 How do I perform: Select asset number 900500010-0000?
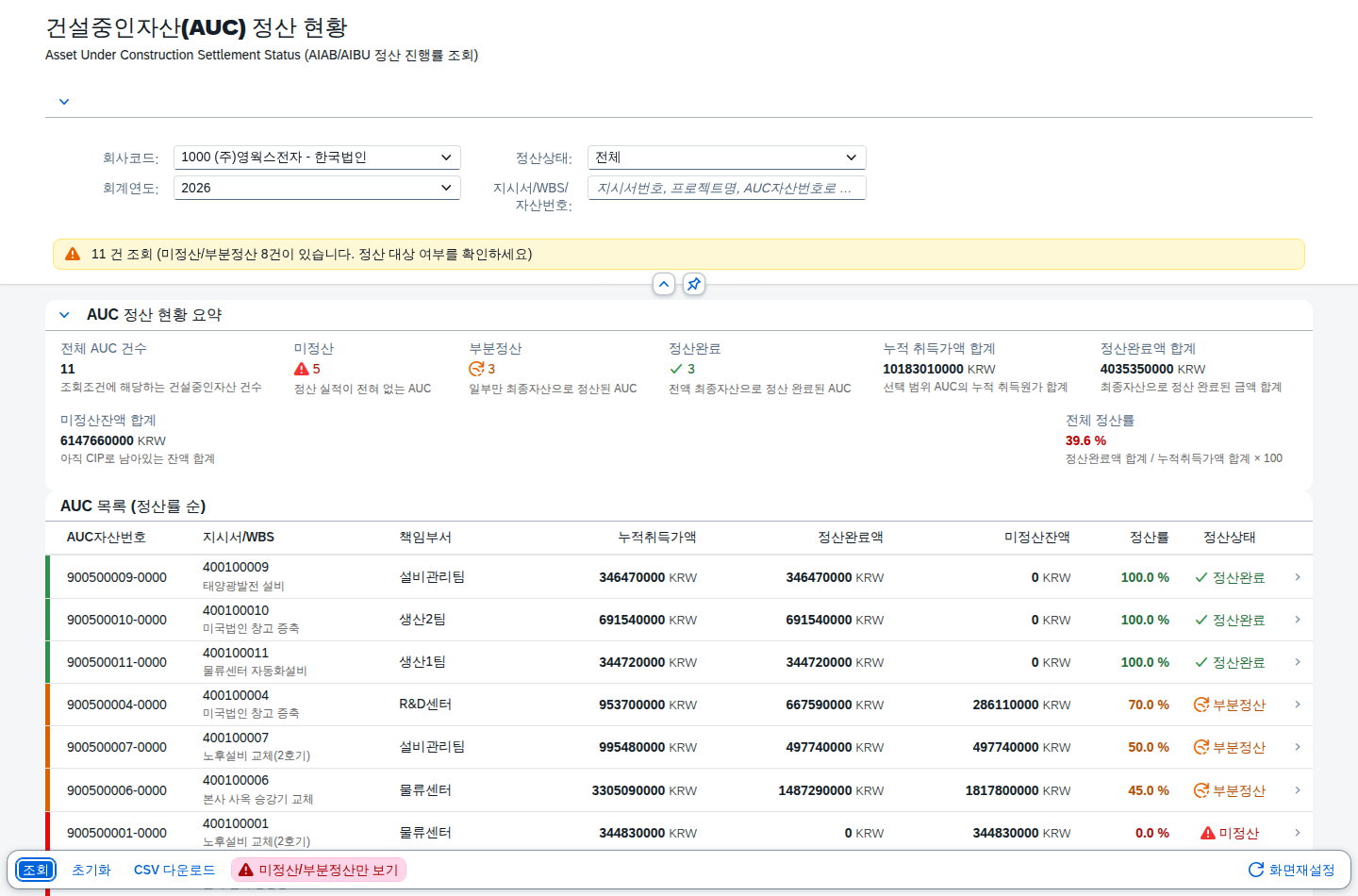point(117,620)
